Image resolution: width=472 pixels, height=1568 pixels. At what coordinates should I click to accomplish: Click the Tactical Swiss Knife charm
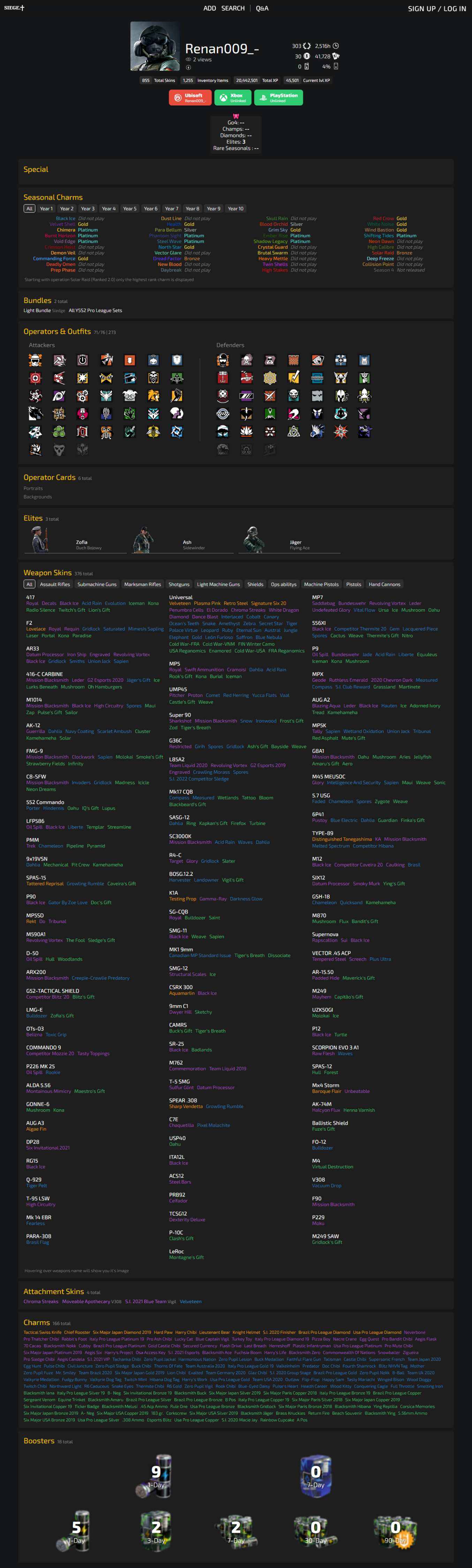coord(43,1332)
